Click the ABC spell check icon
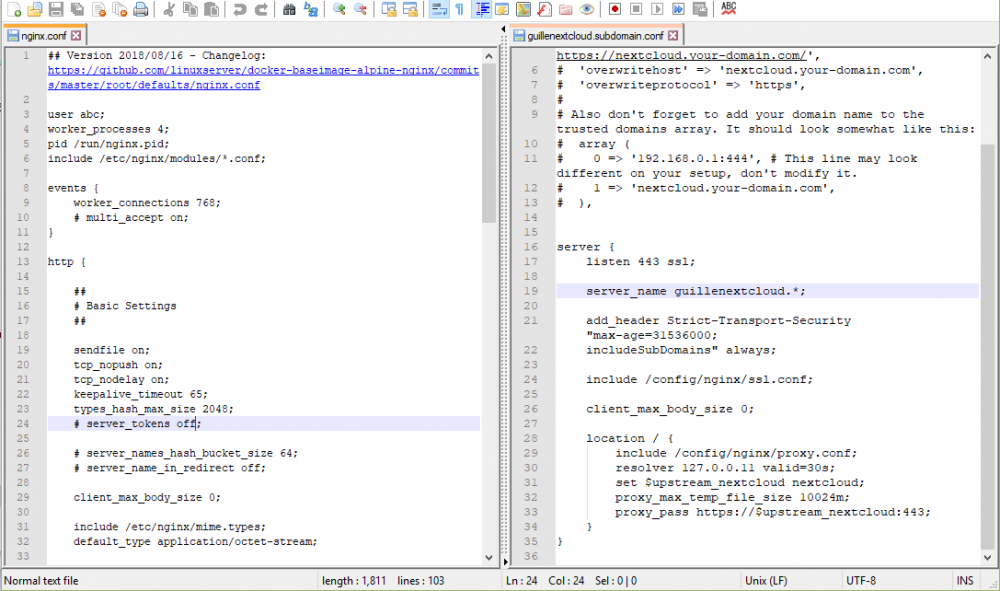Viewport: 1000px width, 591px height. point(728,9)
